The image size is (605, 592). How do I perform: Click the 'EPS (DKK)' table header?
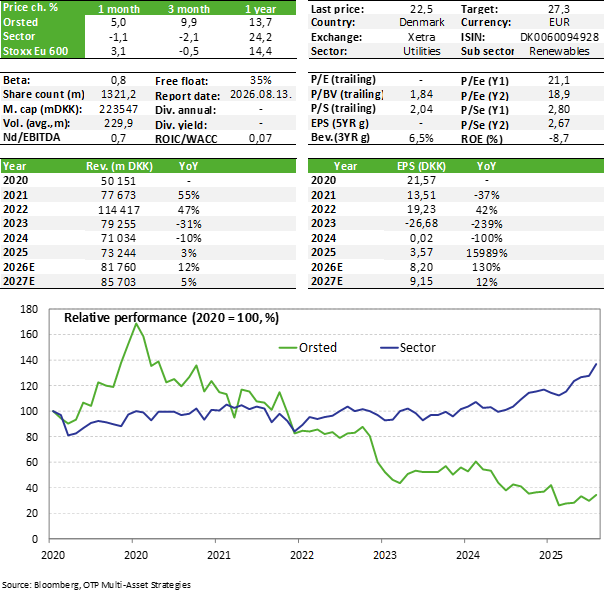click(x=421, y=166)
